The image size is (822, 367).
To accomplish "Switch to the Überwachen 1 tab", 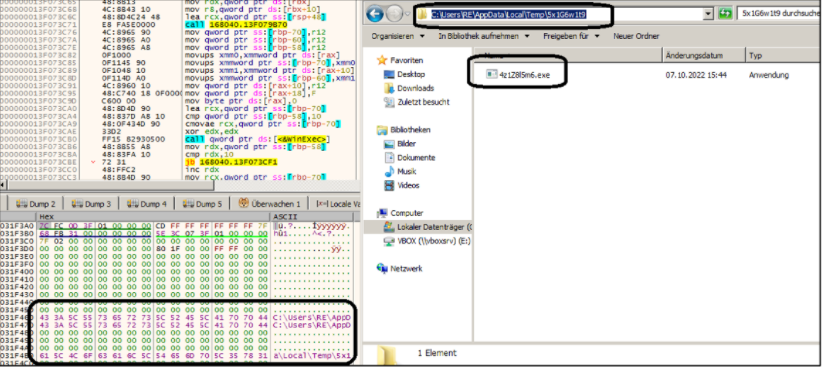I will [x=269, y=203].
